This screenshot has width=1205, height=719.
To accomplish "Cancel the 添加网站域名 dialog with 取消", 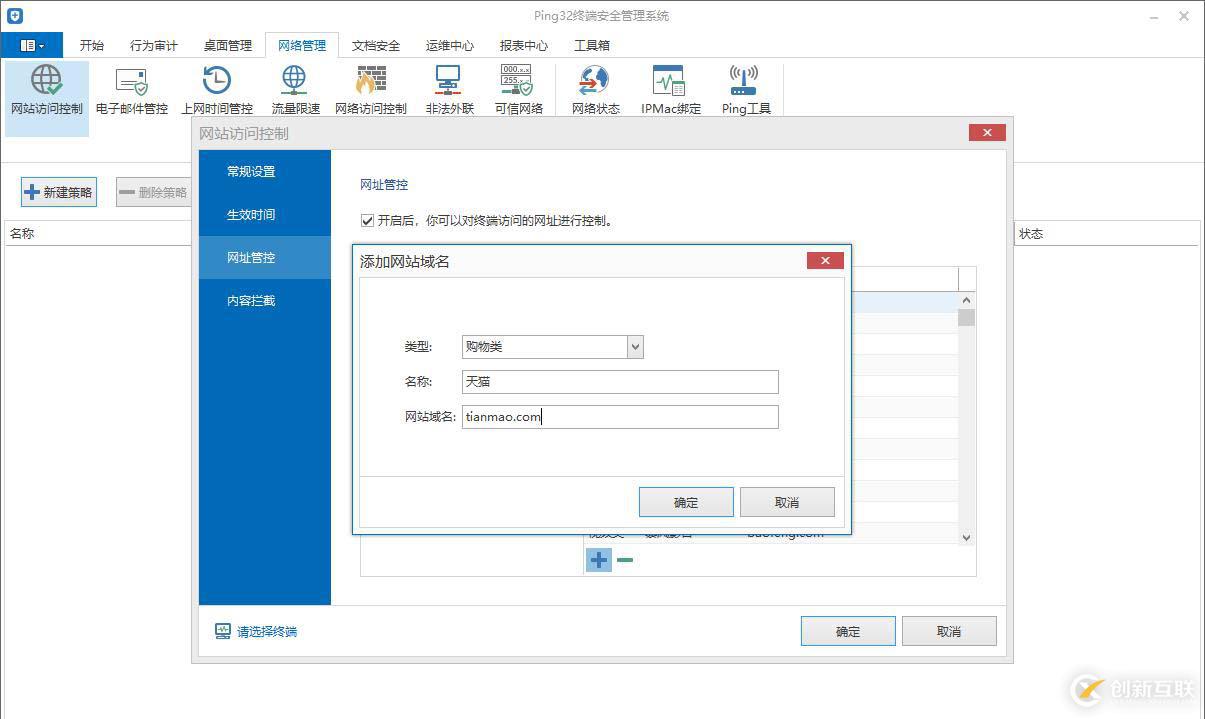I will click(787, 502).
